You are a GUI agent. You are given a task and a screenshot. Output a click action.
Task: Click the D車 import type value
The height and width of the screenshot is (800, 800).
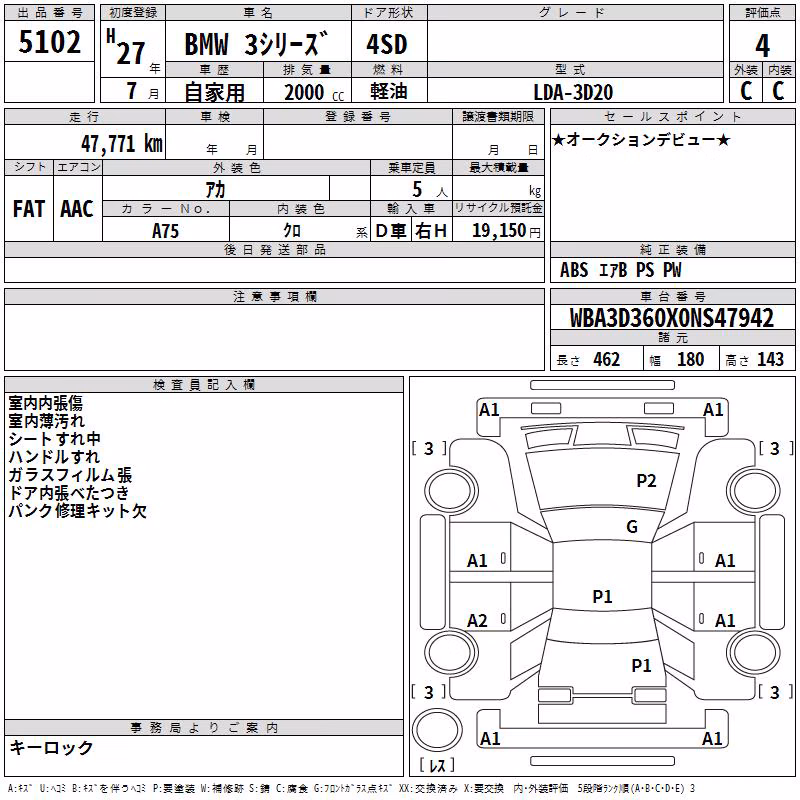pos(391,231)
